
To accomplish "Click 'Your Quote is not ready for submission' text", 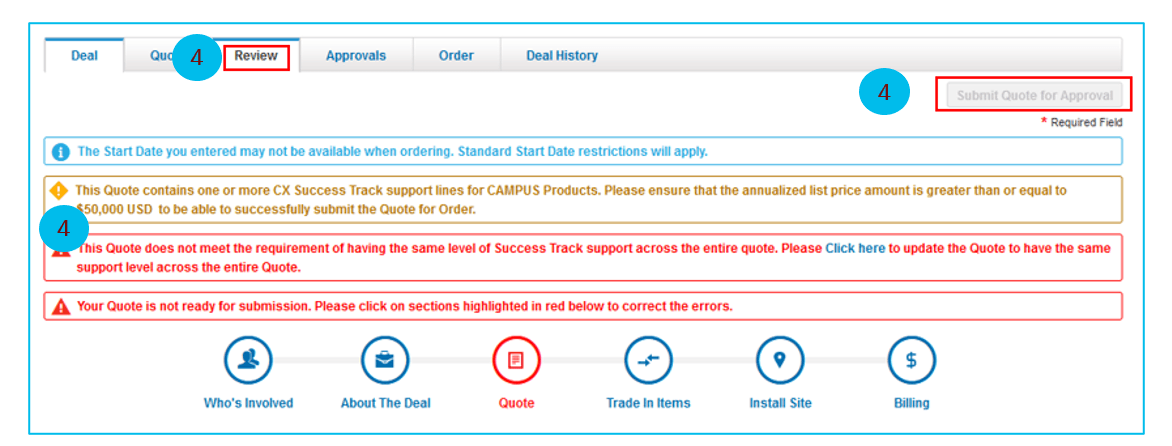I will (404, 306).
